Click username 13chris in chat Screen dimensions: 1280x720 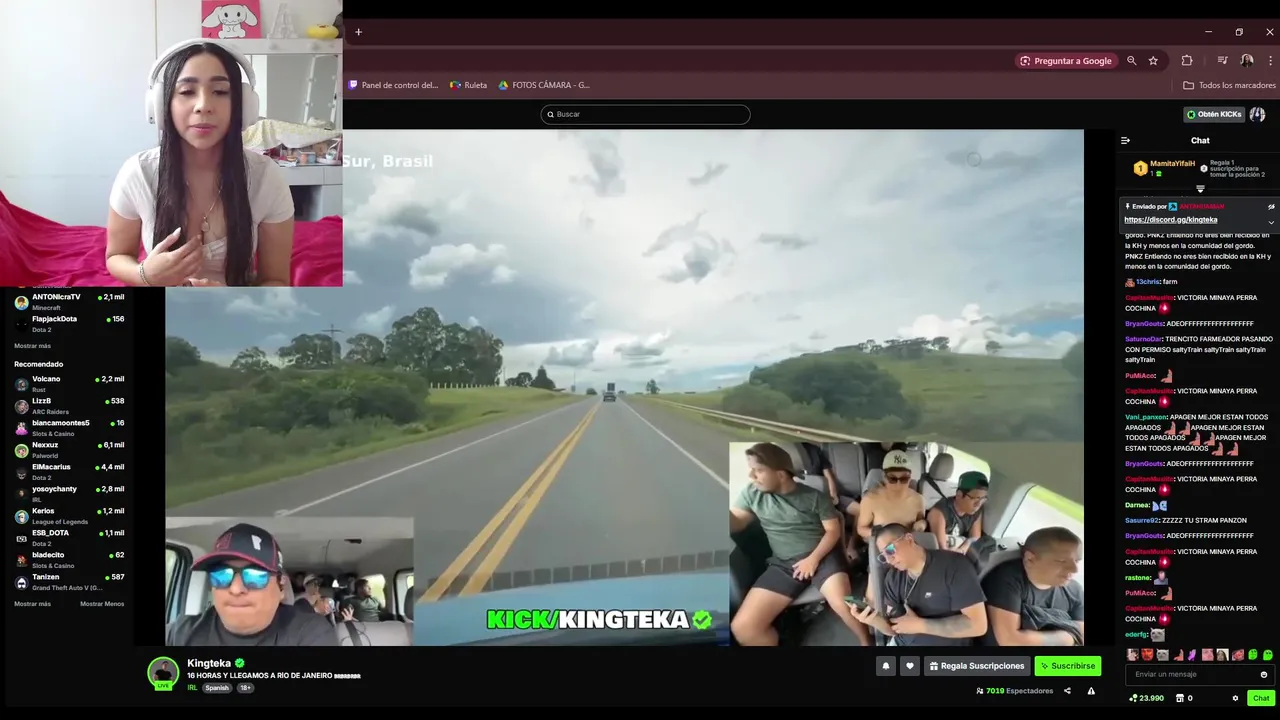coord(1147,282)
